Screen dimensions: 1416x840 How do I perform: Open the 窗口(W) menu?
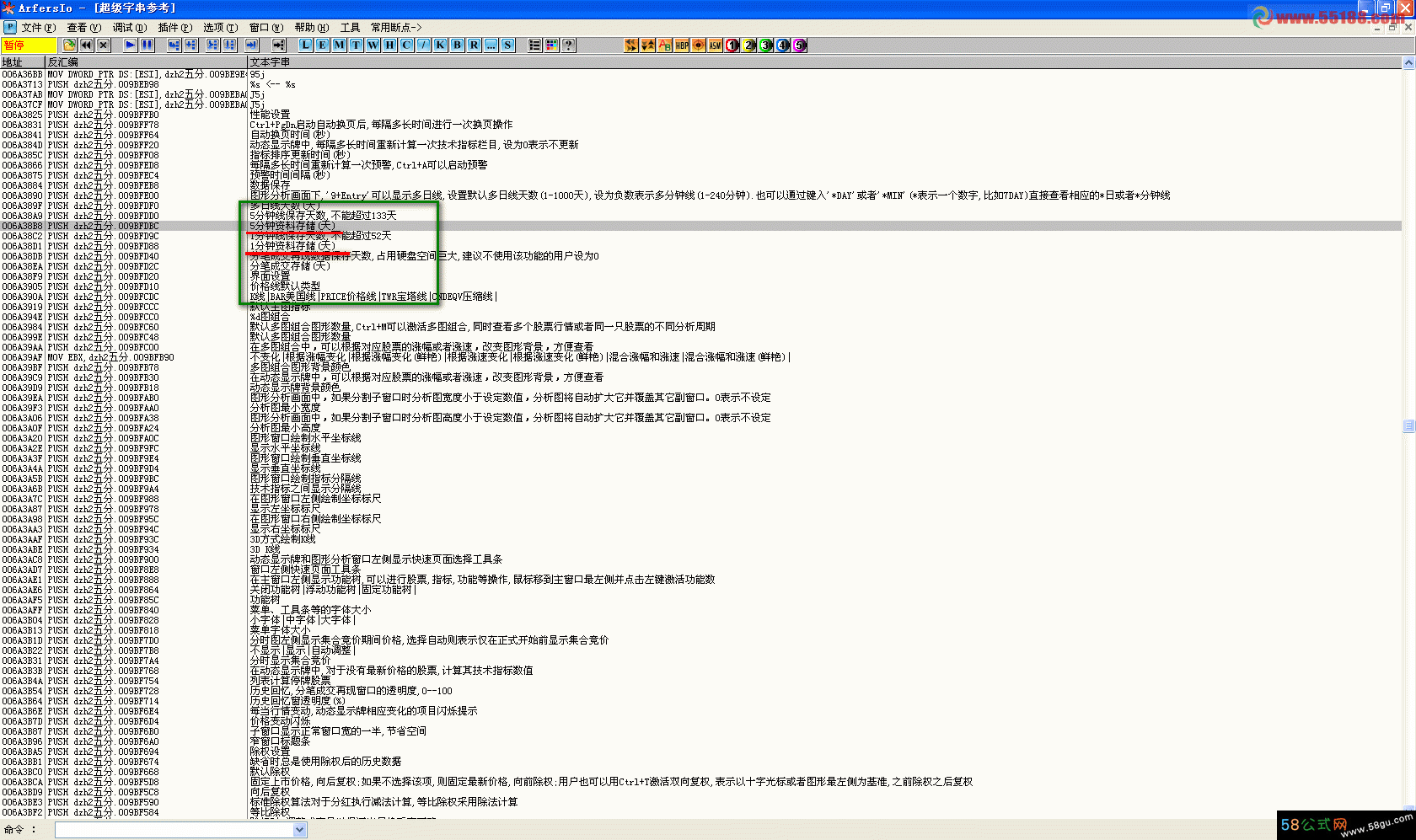pos(265,28)
